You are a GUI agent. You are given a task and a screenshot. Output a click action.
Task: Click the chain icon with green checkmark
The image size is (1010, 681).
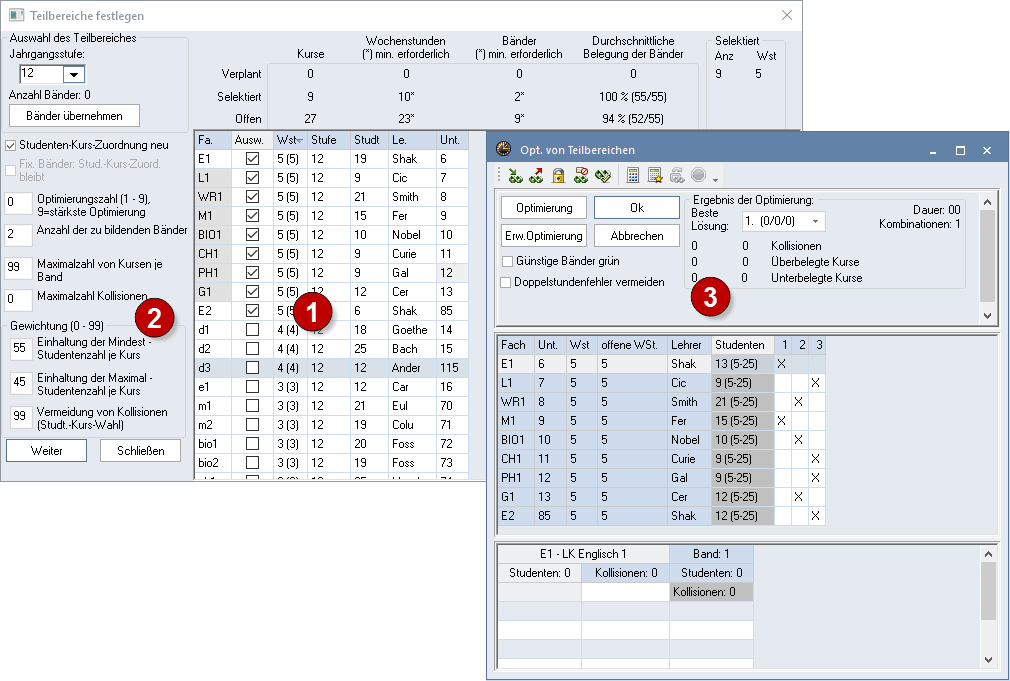[x=602, y=175]
